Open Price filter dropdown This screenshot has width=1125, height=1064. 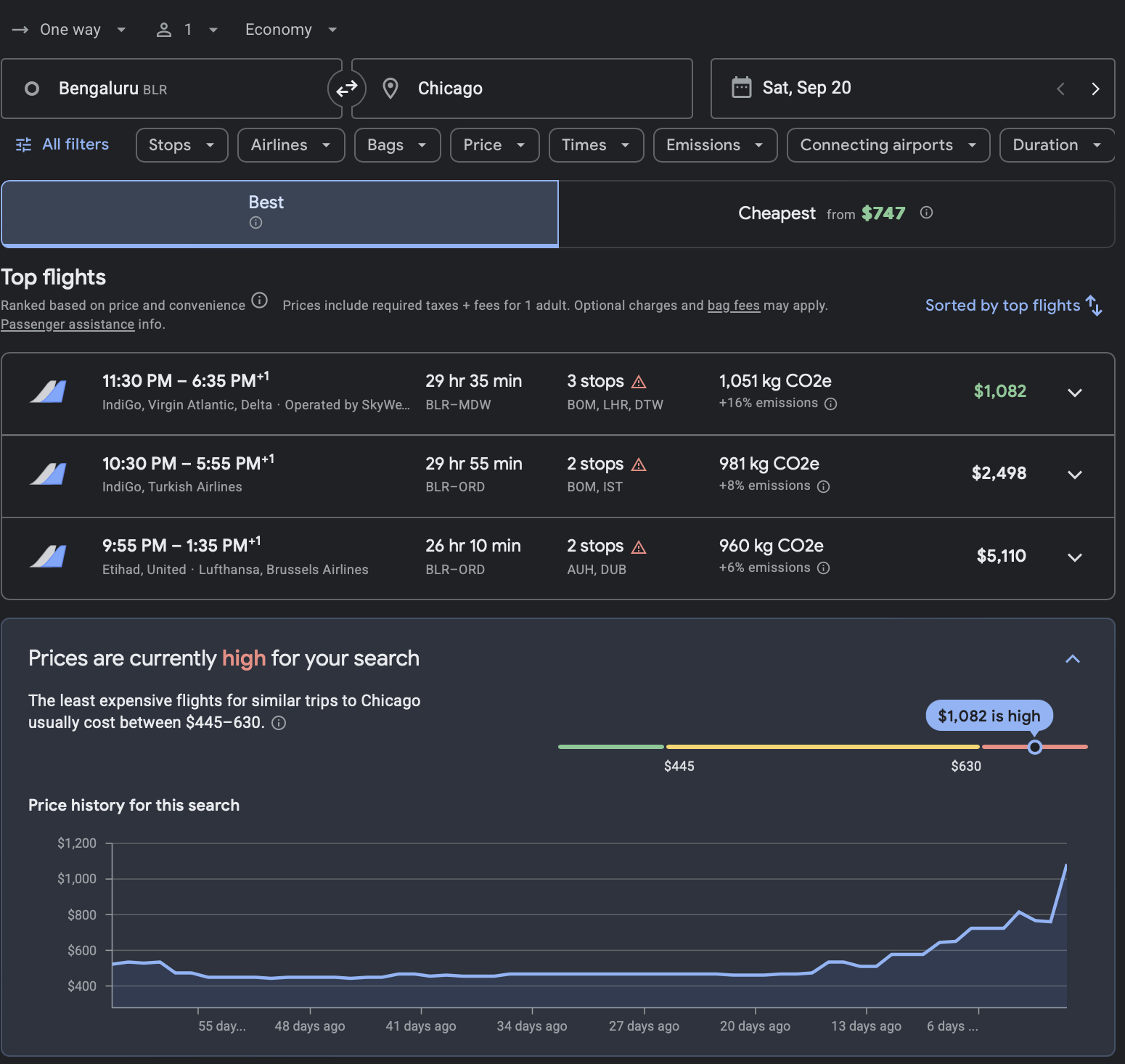pyautogui.click(x=494, y=145)
